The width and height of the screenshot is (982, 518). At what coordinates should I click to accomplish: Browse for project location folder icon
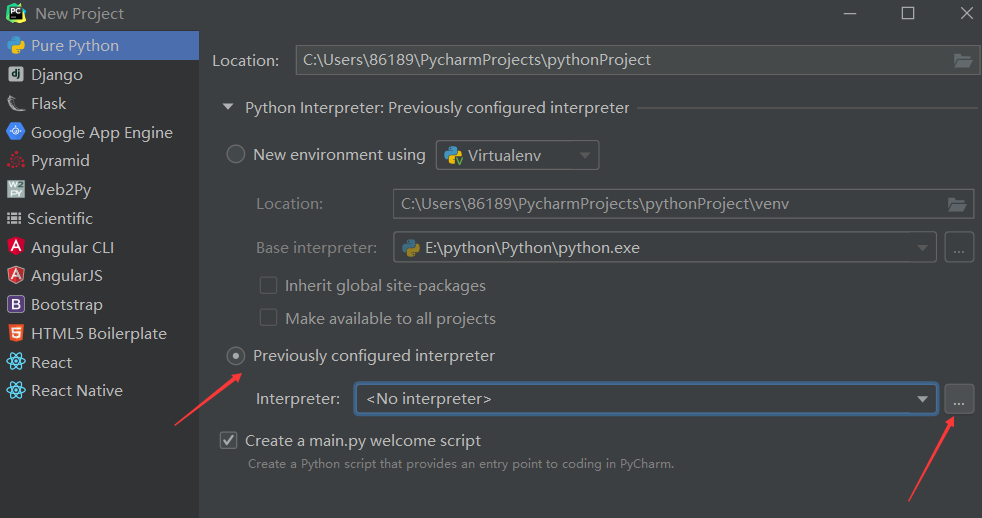tap(963, 60)
